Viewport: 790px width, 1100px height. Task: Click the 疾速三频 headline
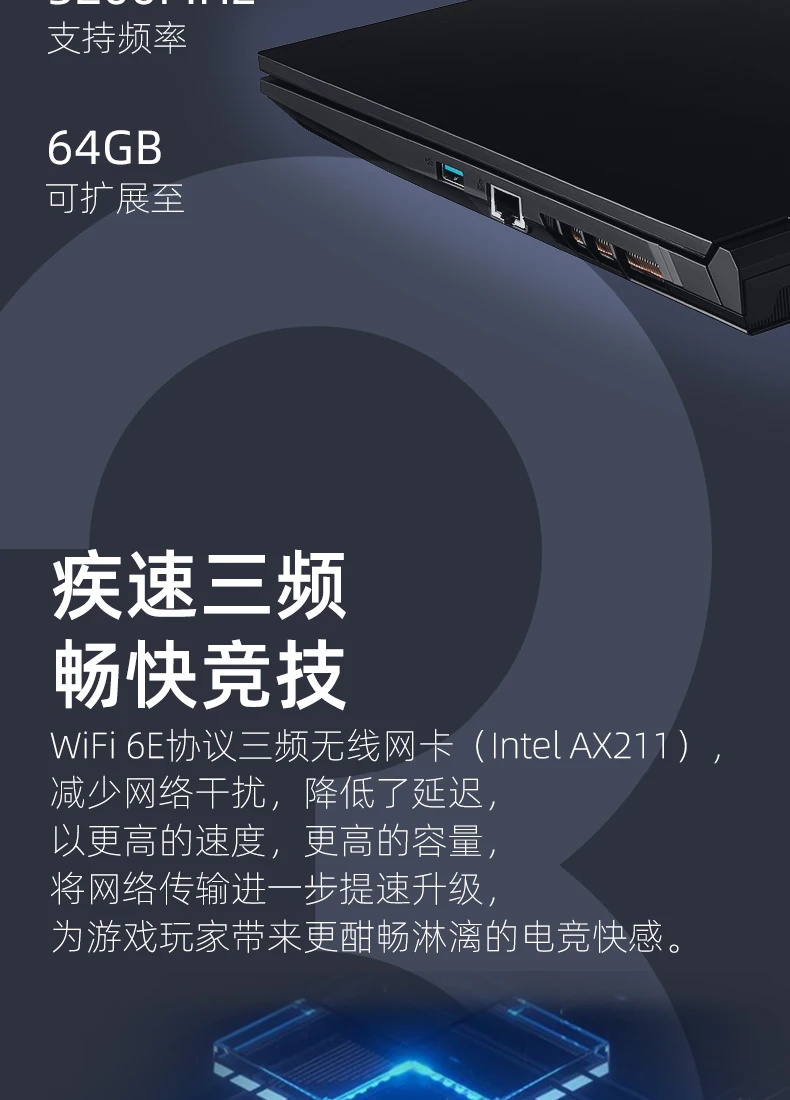coord(199,585)
